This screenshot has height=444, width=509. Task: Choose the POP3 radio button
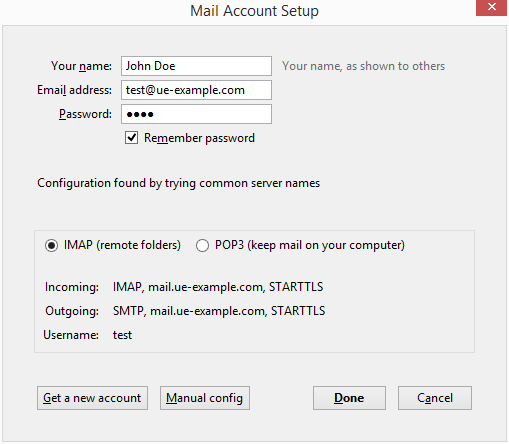[x=202, y=246]
